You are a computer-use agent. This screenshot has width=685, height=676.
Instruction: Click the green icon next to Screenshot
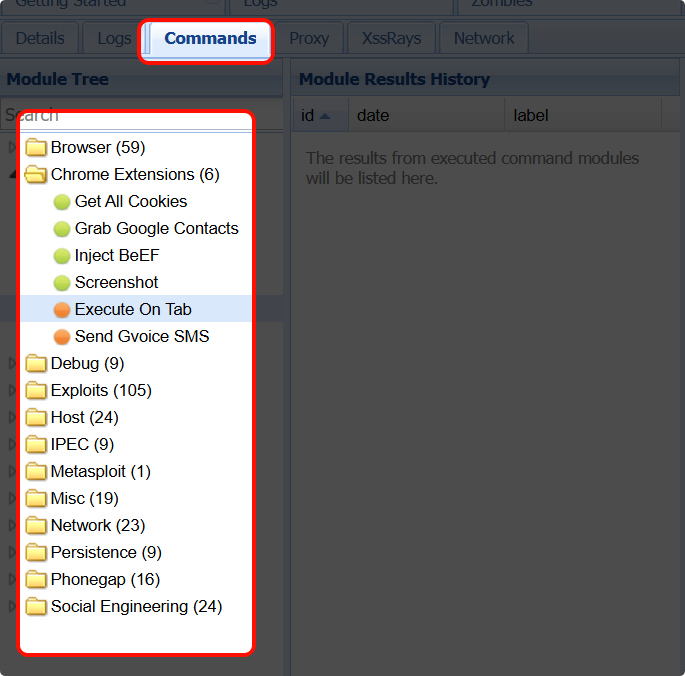click(62, 283)
